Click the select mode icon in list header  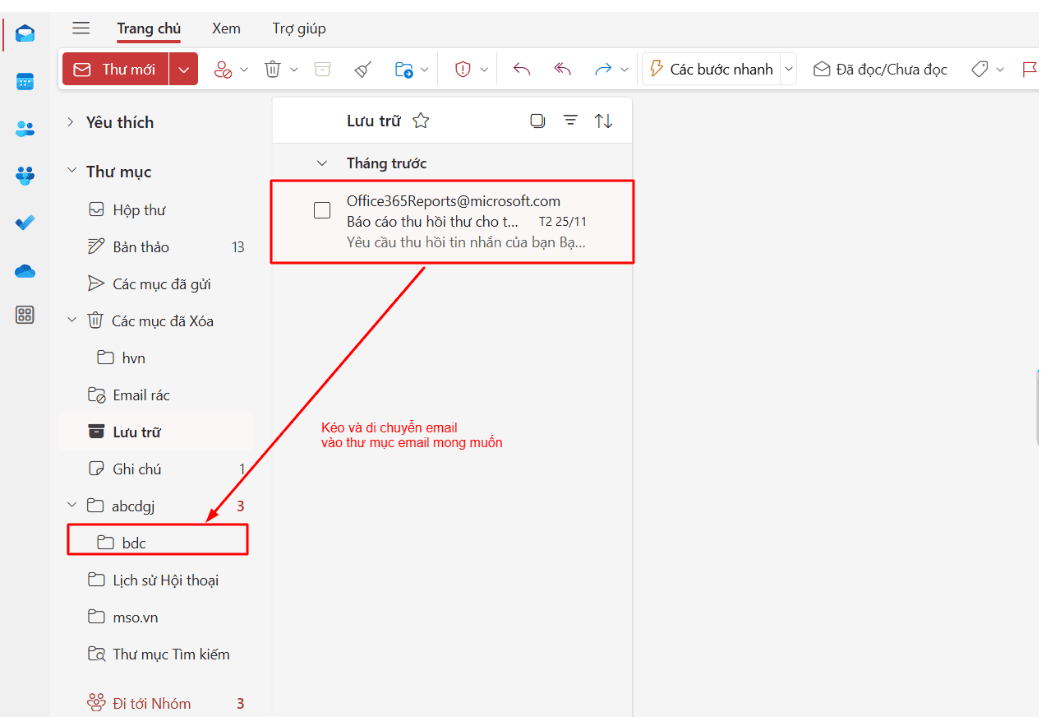(x=538, y=121)
